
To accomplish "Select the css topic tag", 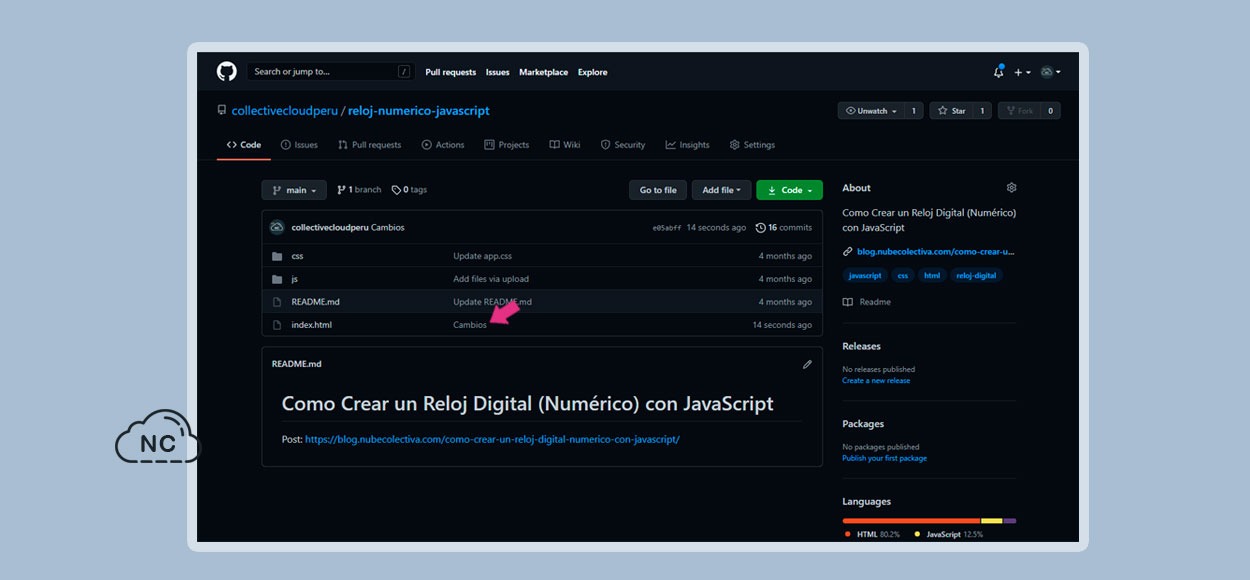I will click(x=903, y=275).
